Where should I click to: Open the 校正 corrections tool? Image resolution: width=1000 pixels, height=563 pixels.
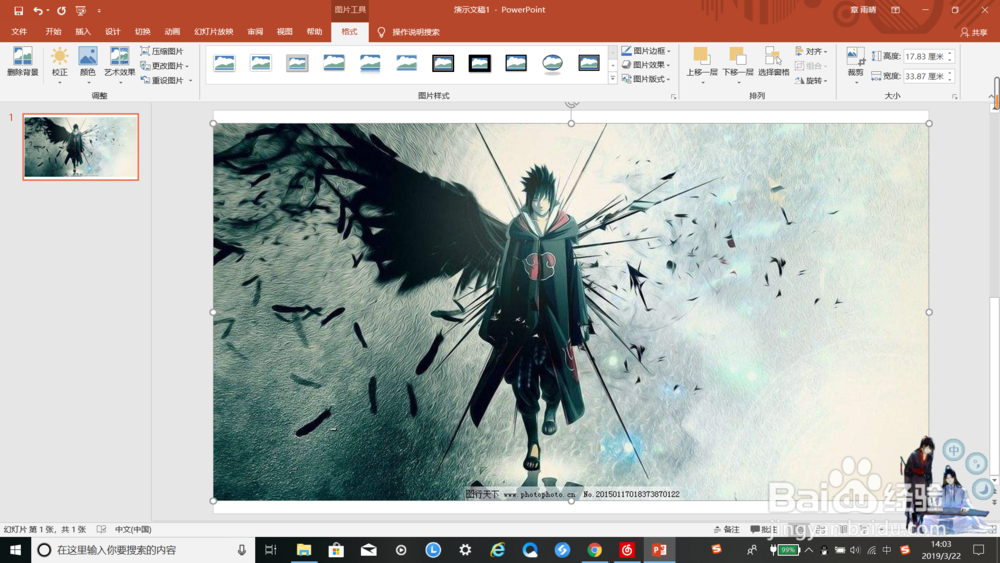59,64
